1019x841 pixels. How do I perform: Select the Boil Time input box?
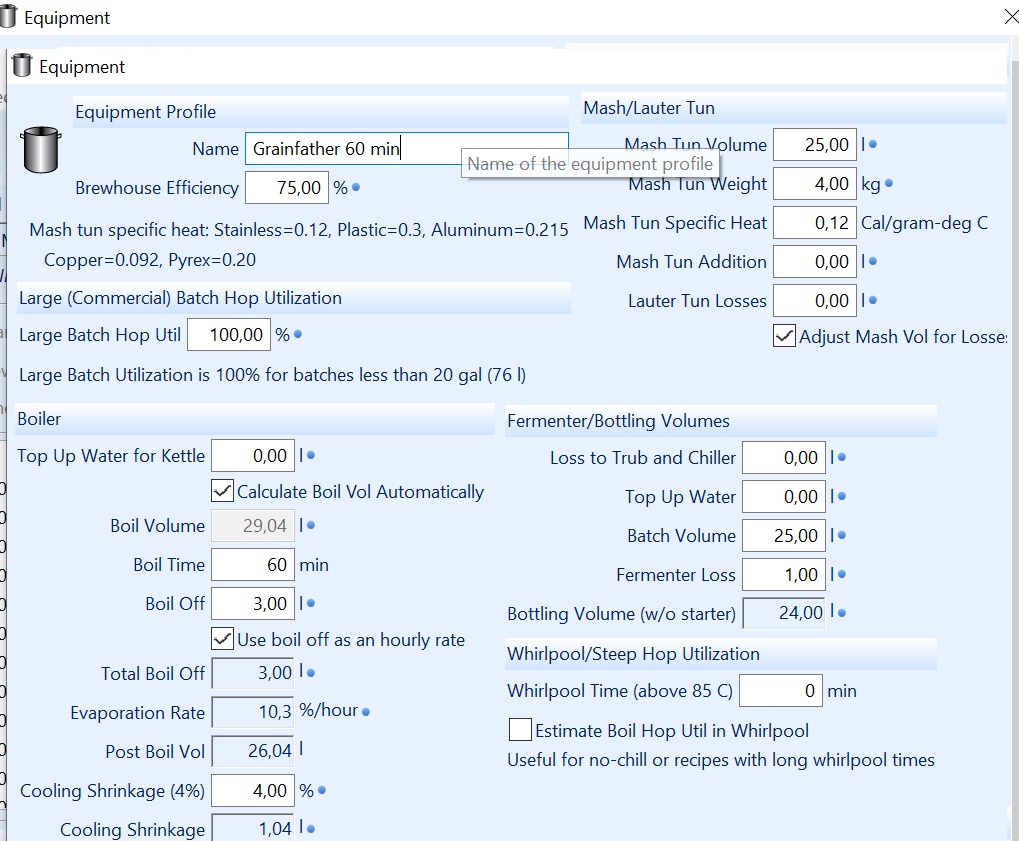point(253,564)
